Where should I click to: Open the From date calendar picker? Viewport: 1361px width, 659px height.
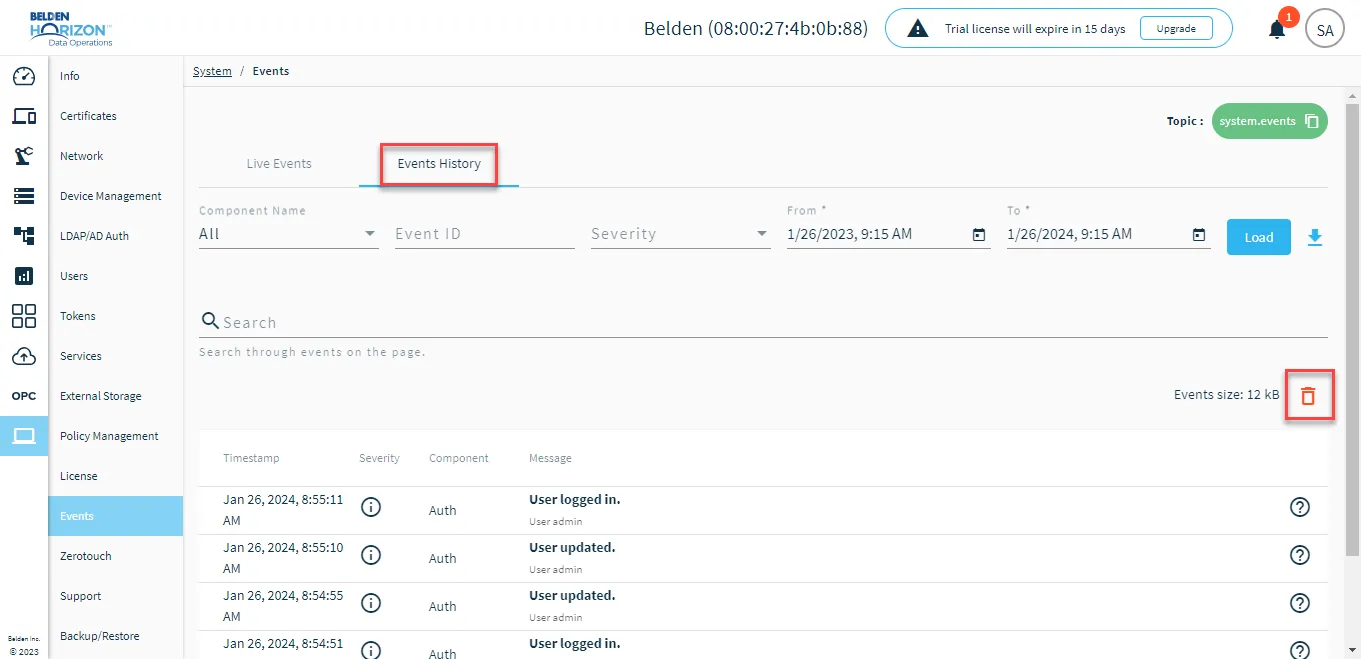979,235
